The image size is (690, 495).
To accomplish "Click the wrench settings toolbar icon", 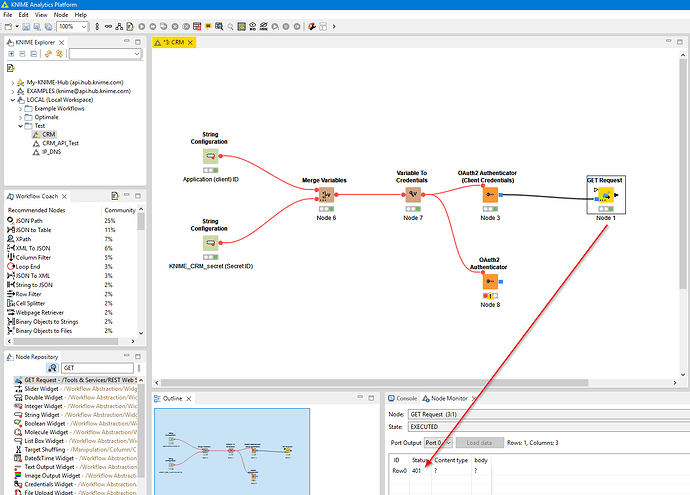I will 312,26.
